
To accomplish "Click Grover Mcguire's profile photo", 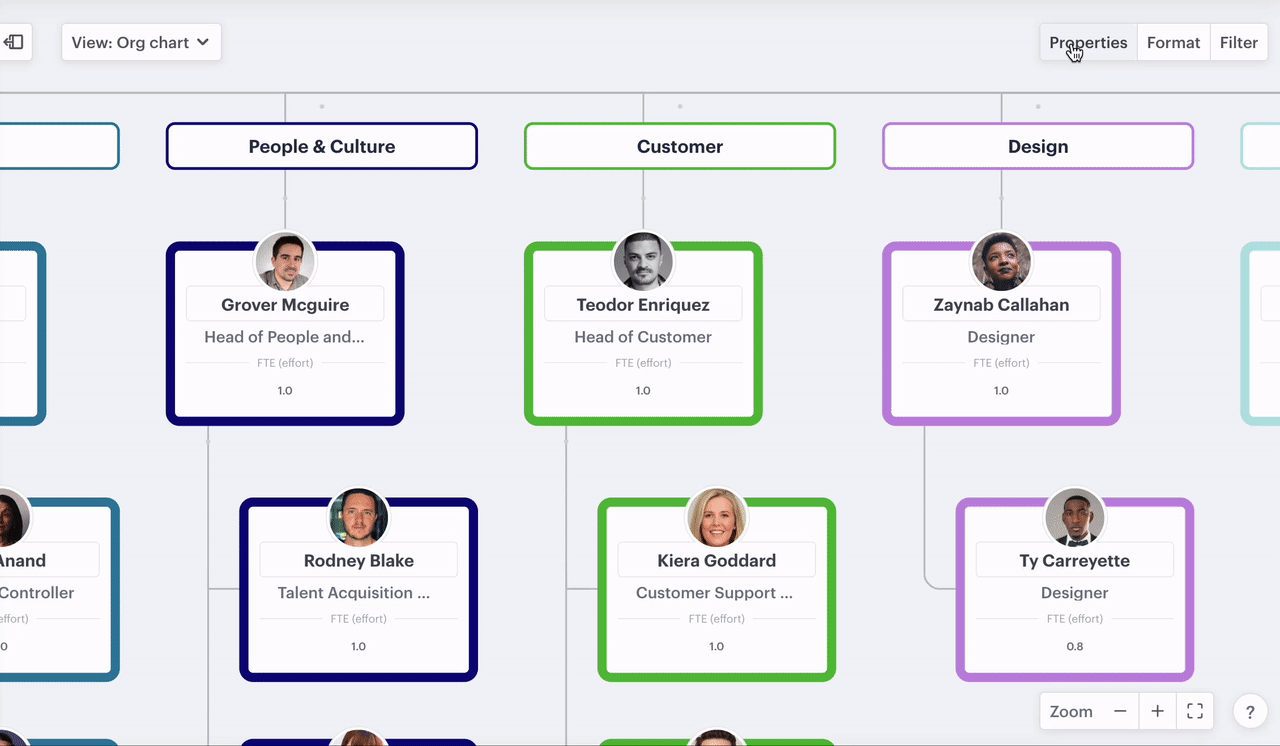I will click(x=285, y=262).
